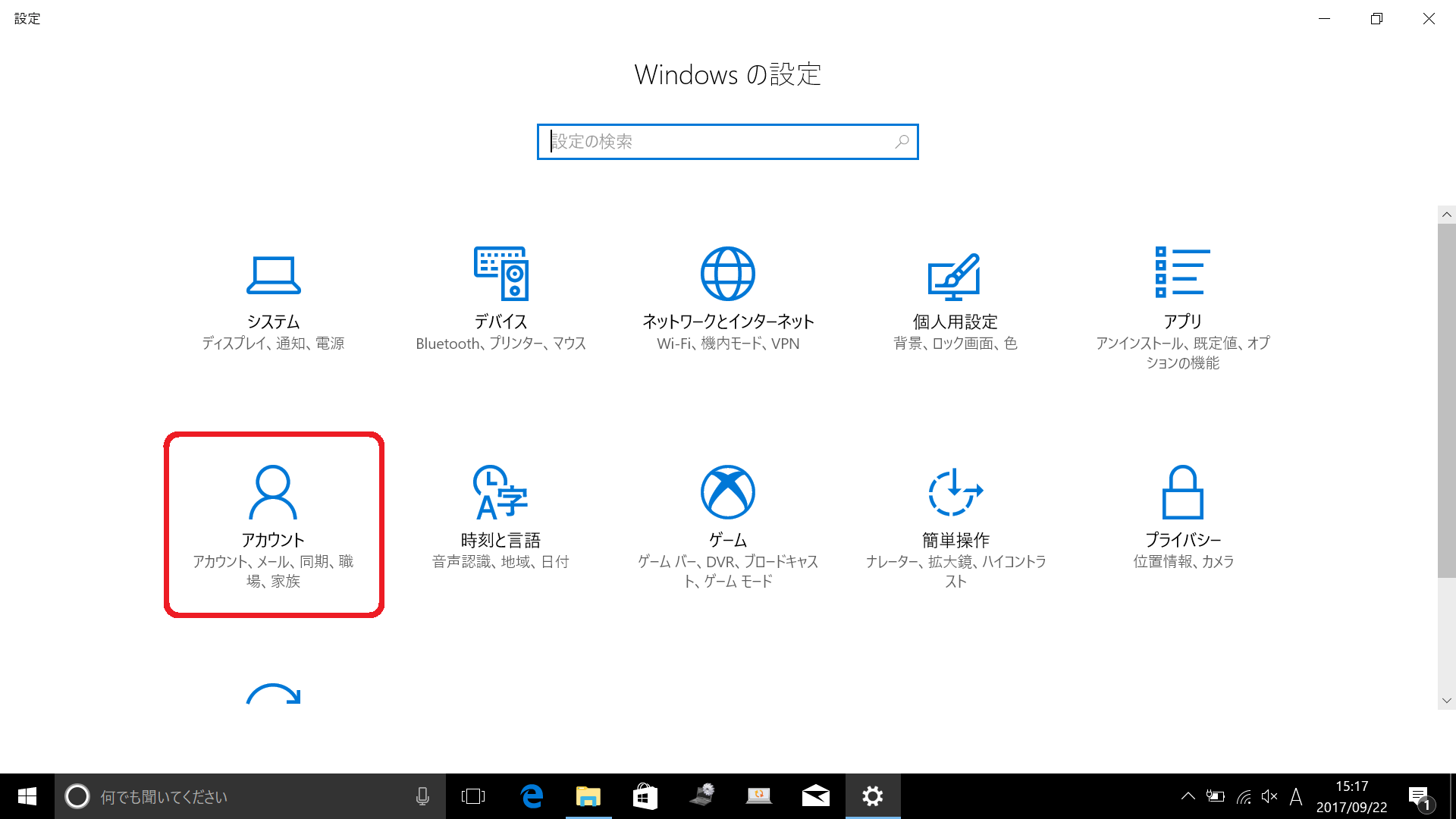Viewport: 1456px width, 819px height.
Task: Click the アプリ label text
Action: (1183, 322)
